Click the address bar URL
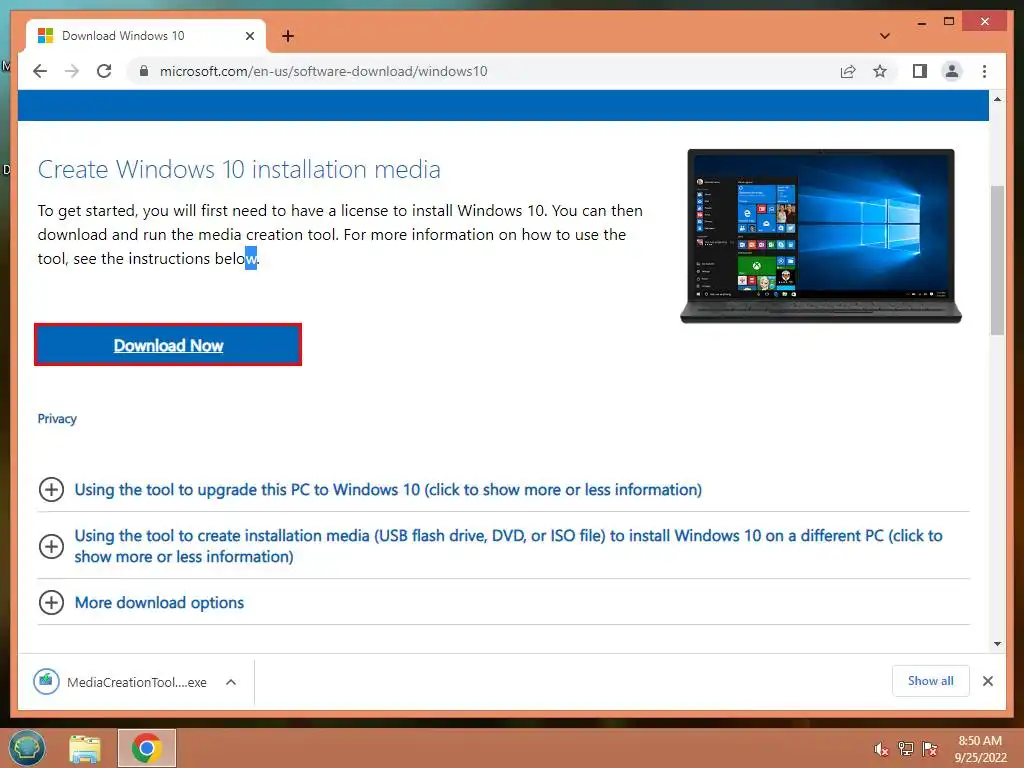Screen dimensions: 1024x768 tap(323, 71)
